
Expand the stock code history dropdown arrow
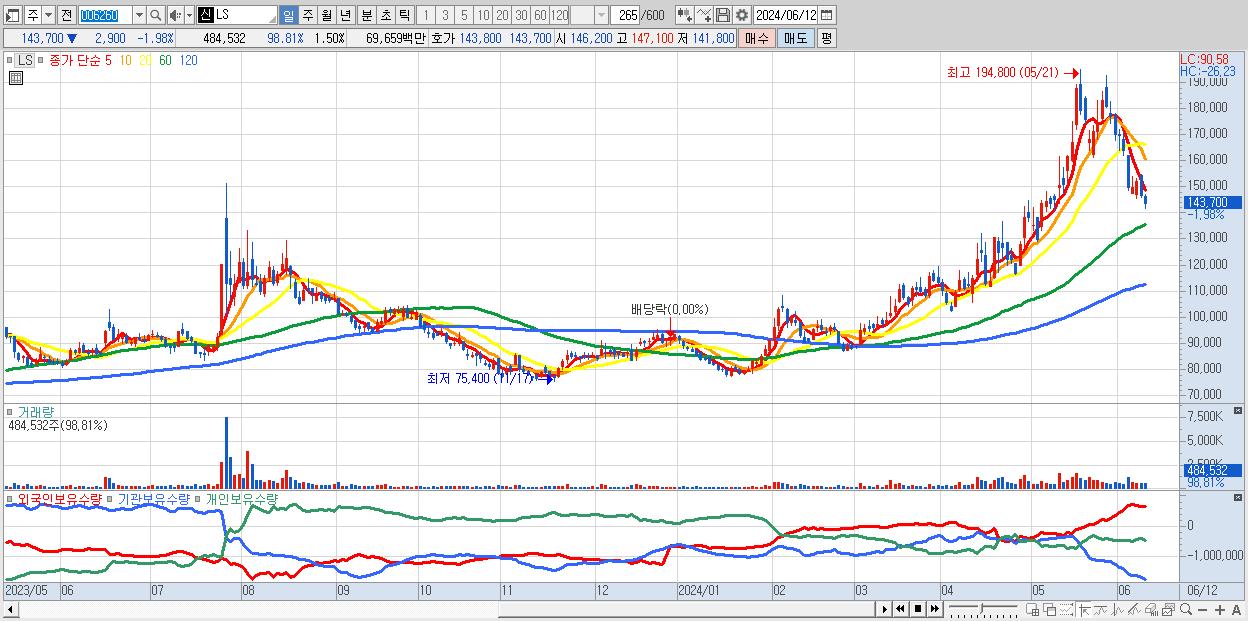tap(140, 15)
